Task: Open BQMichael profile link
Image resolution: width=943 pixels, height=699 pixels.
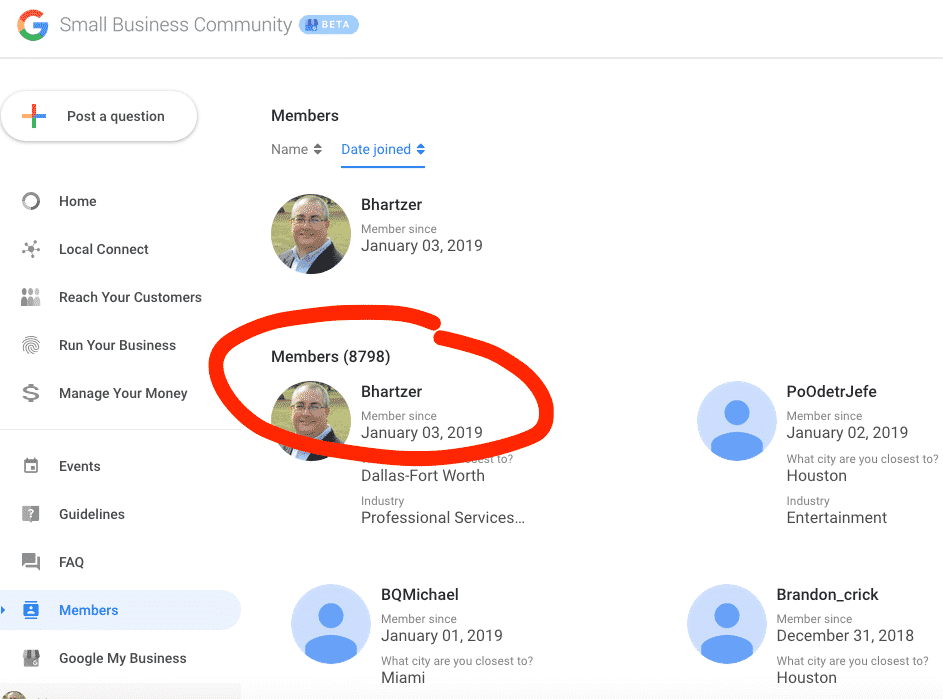Action: (x=420, y=594)
